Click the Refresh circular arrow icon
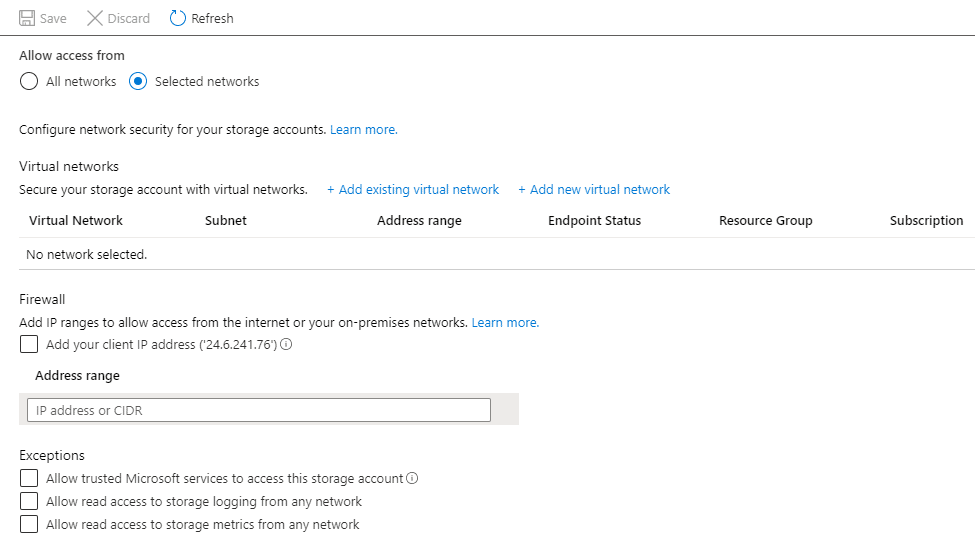This screenshot has height=556, width=975. (177, 18)
